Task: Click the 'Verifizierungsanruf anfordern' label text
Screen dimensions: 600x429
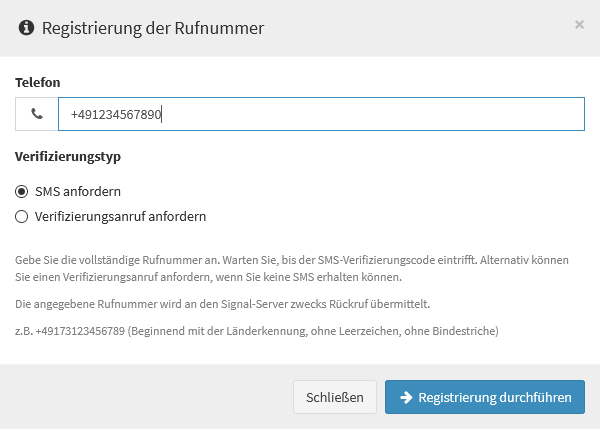Action: [121, 217]
